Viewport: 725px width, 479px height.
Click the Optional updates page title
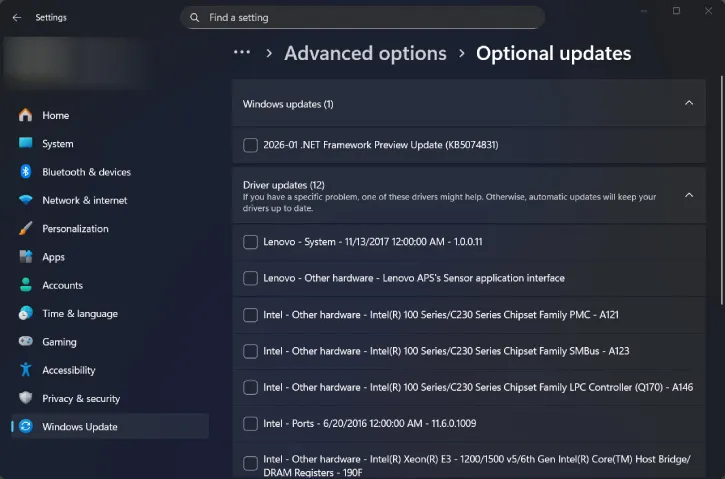point(553,54)
